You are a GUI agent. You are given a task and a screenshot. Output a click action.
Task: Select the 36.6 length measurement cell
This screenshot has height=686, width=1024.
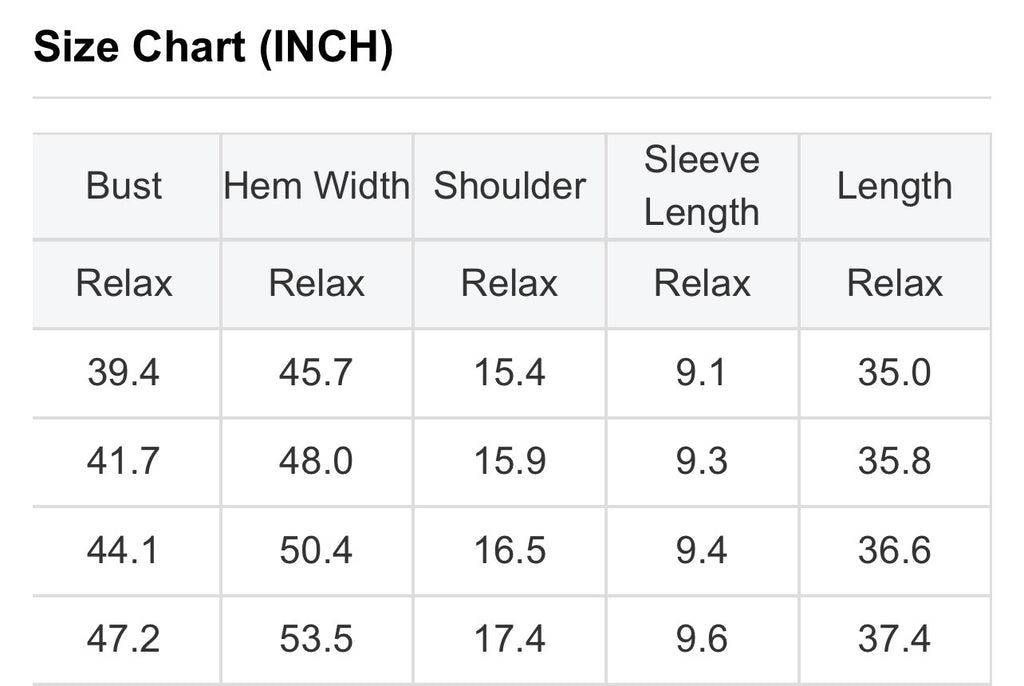click(894, 551)
